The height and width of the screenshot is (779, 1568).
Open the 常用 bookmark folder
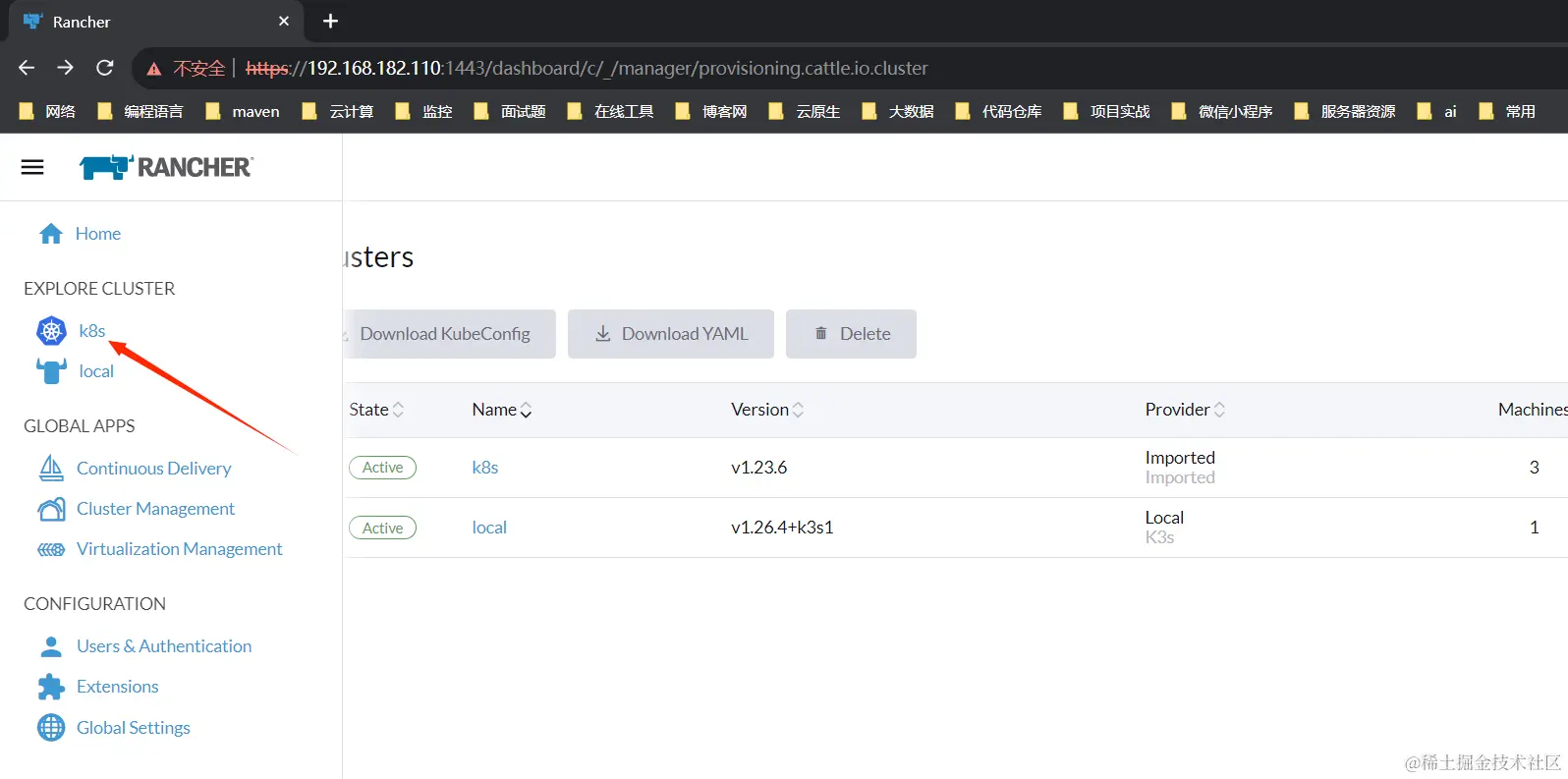1507,111
